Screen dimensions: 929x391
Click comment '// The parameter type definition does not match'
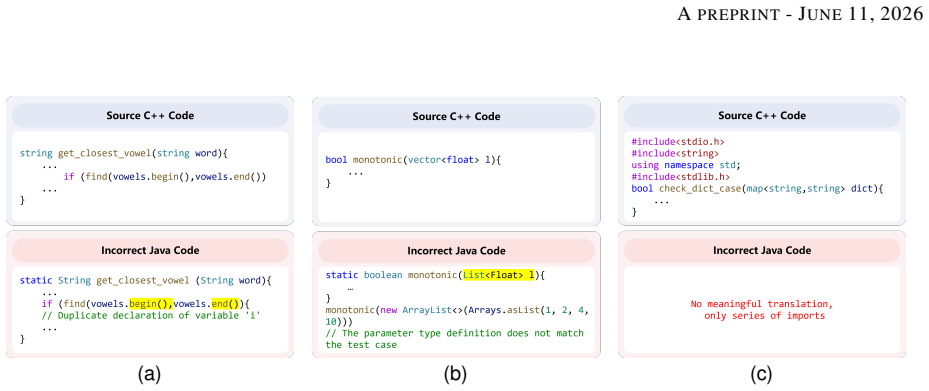(454, 333)
